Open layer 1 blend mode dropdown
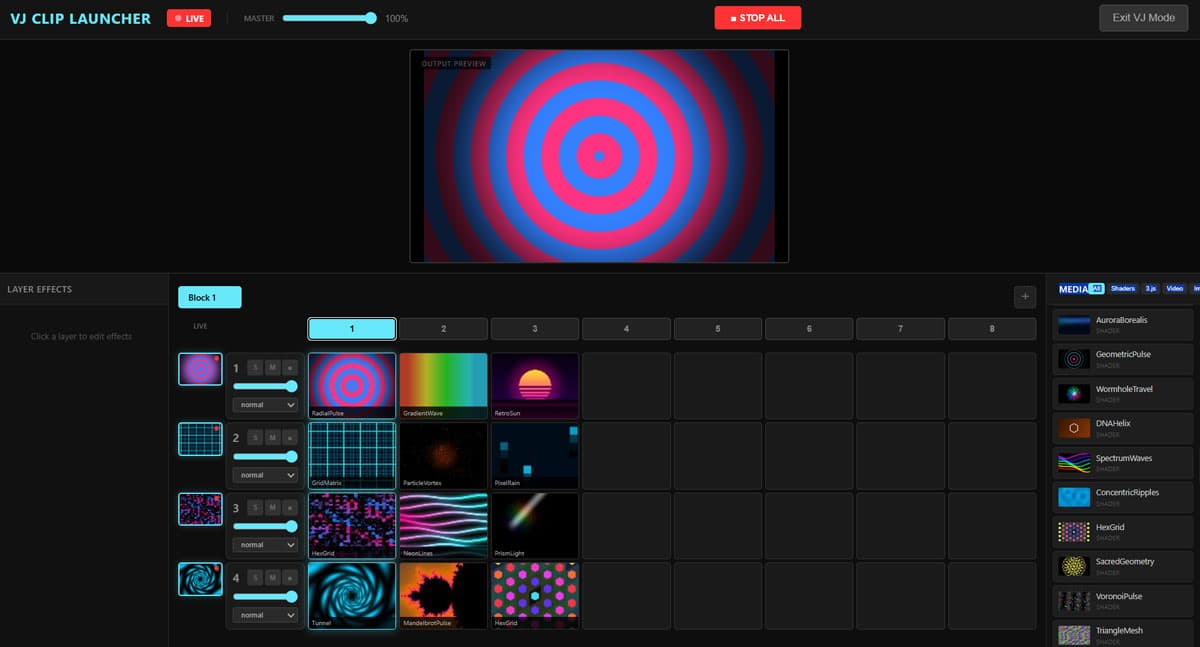1200x647 pixels. pyautogui.click(x=264, y=404)
